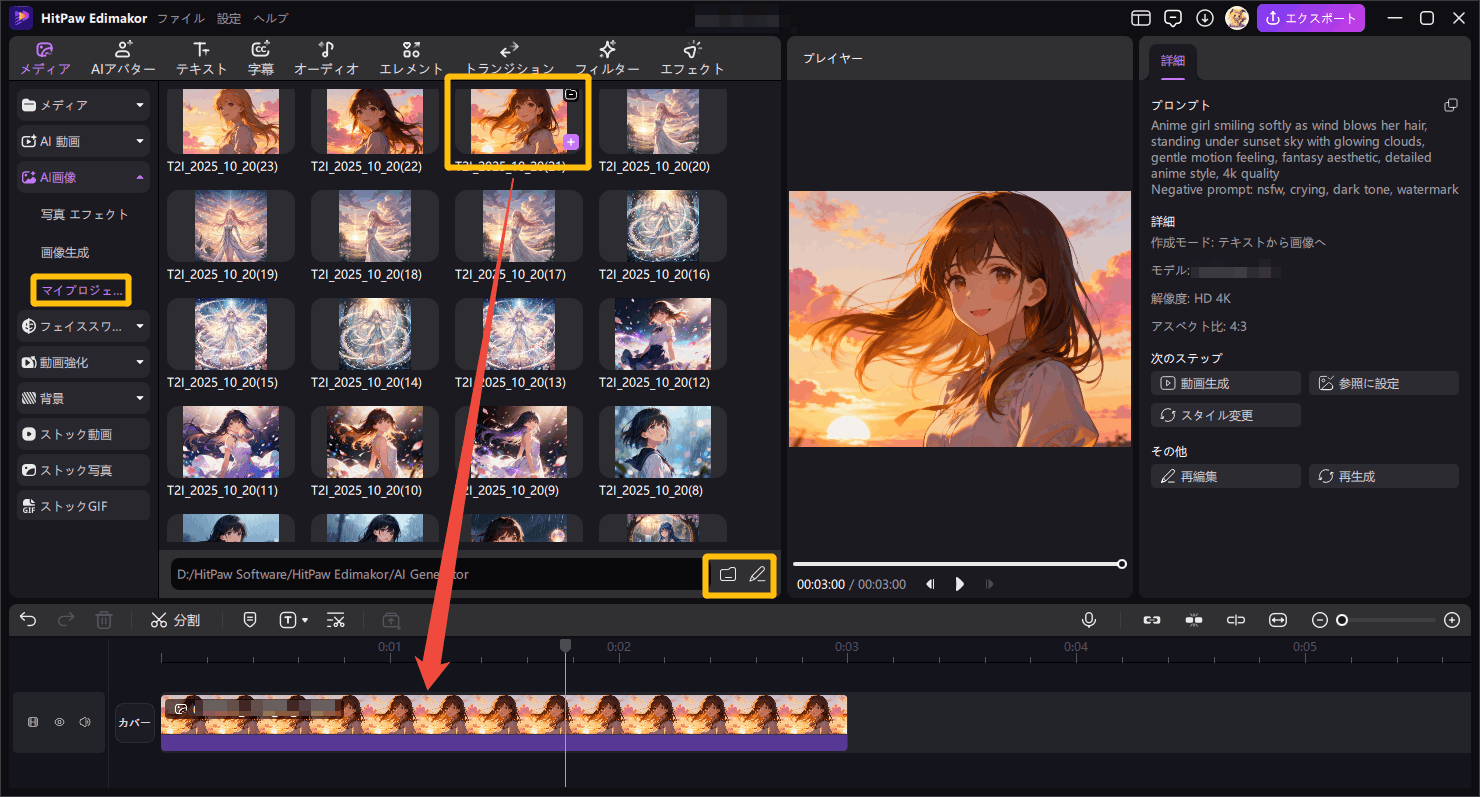Screen dimensions: 1480x797
Task: Click the 動画生成 button
Action: [x=1225, y=383]
